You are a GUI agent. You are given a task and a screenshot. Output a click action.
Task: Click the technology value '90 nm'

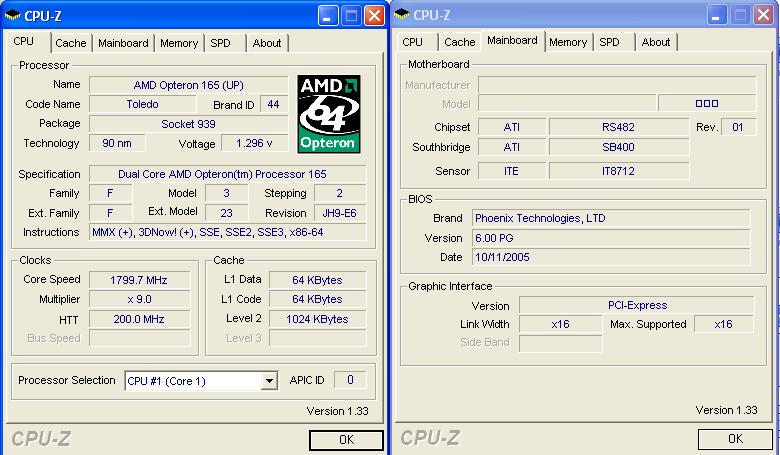pos(117,143)
